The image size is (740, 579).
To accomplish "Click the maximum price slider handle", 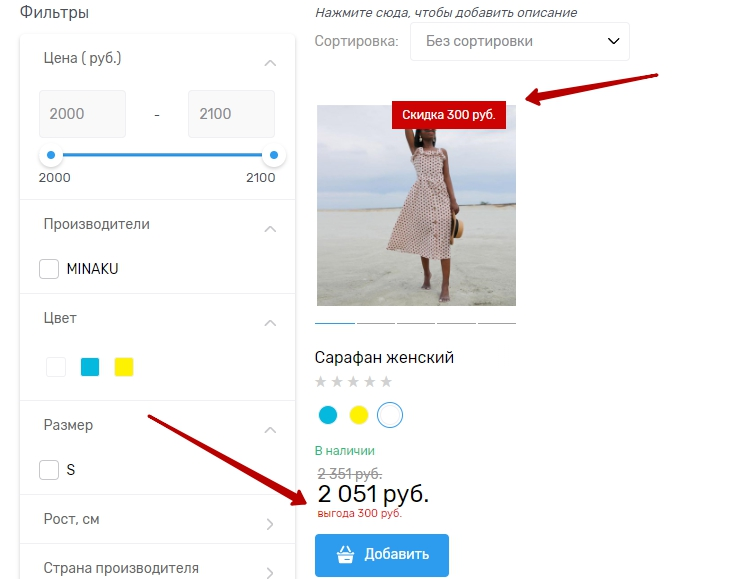I will [x=274, y=156].
